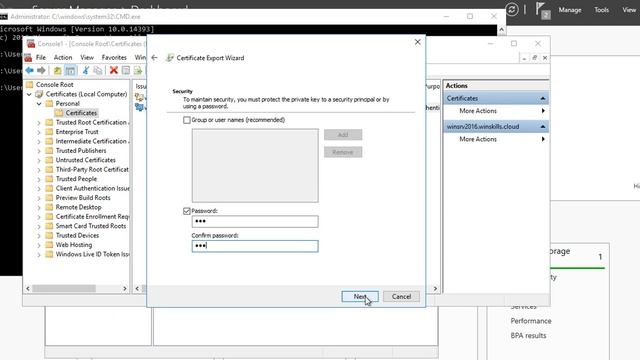Click BPA results in Server Manager

[x=528, y=336]
